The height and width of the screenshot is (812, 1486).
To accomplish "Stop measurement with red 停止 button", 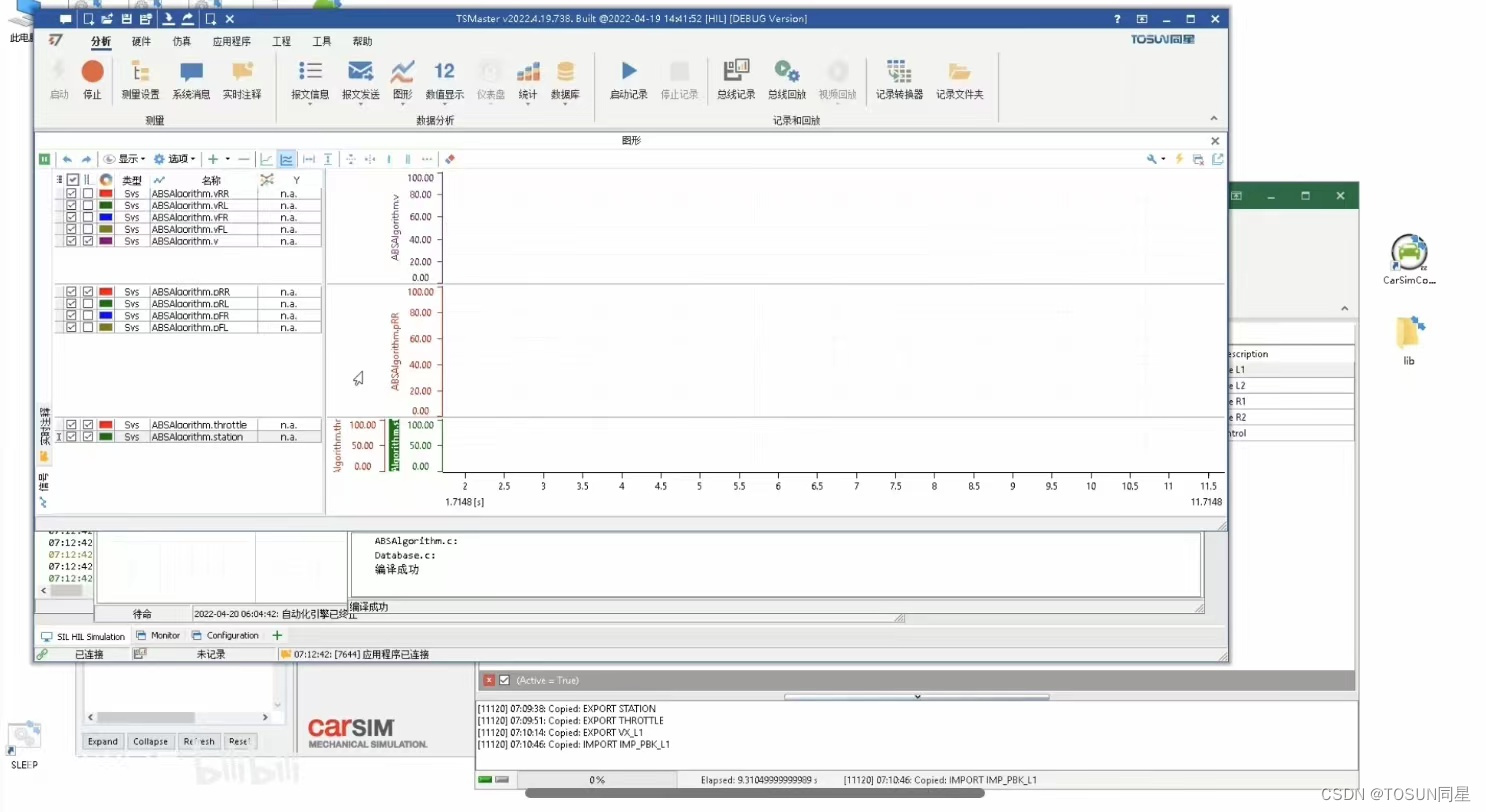I will 92,79.
